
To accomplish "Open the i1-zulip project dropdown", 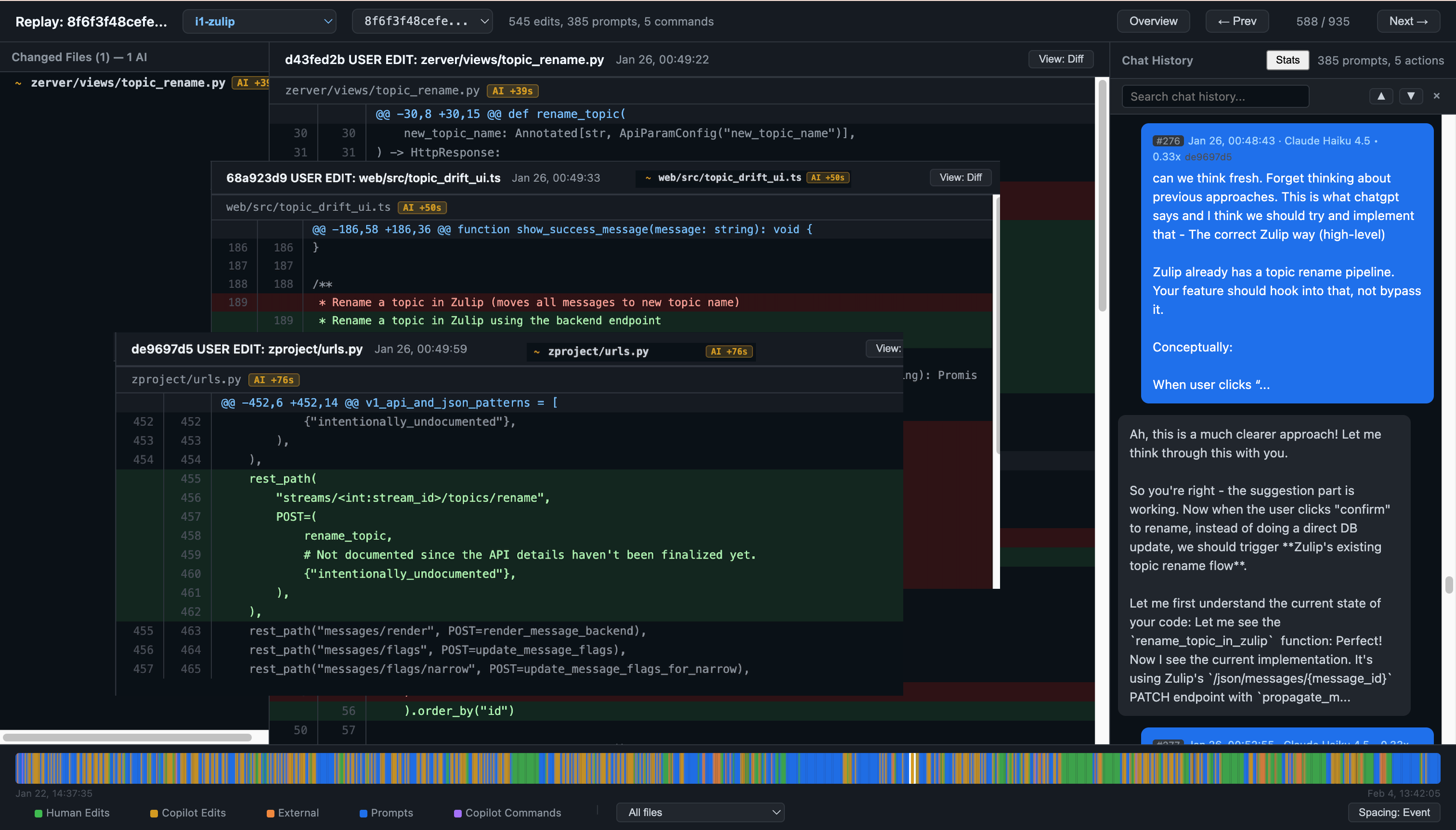I will 260,21.
